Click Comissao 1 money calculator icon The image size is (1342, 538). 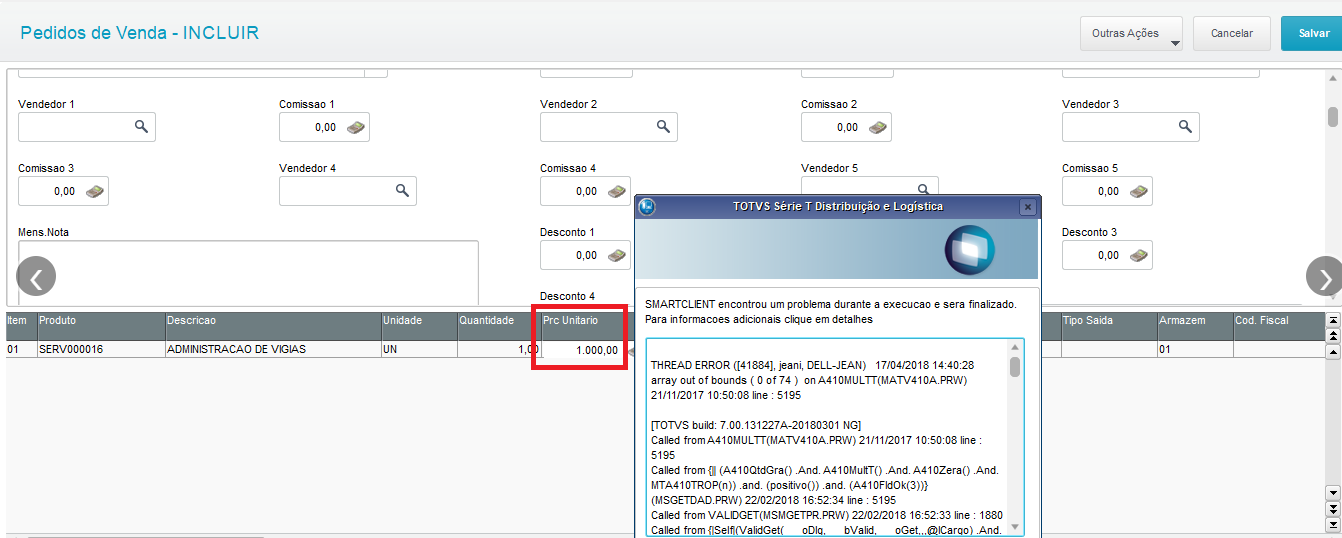coord(356,127)
